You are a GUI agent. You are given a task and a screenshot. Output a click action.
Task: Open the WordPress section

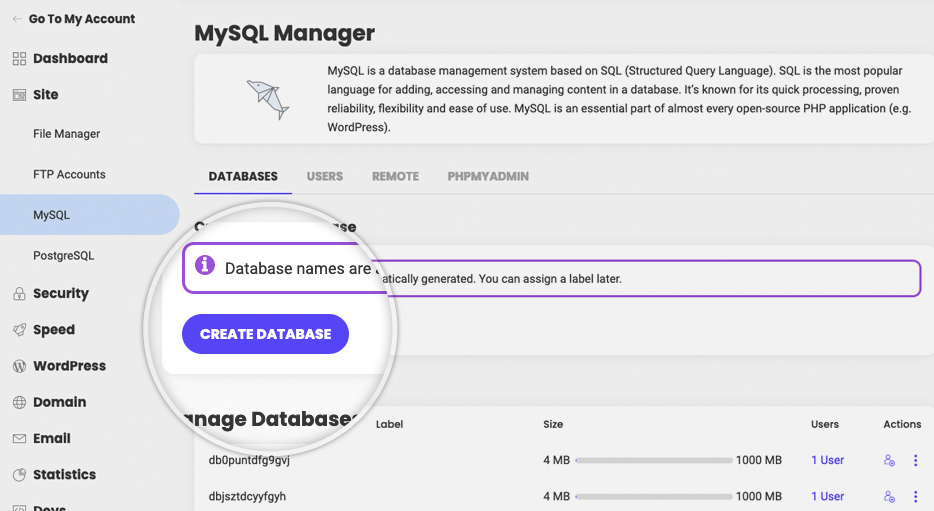click(70, 366)
